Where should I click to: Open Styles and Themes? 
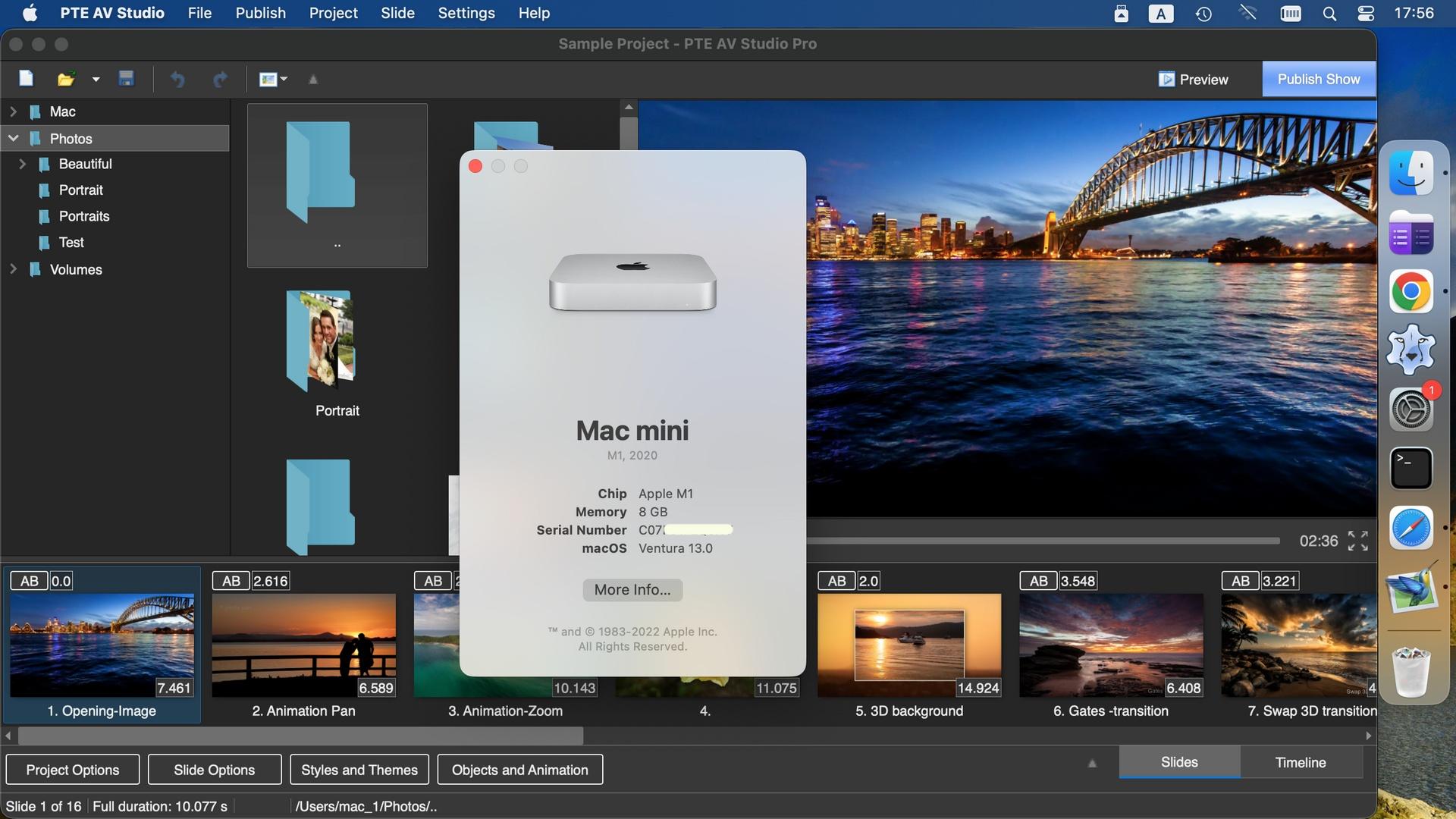point(359,770)
